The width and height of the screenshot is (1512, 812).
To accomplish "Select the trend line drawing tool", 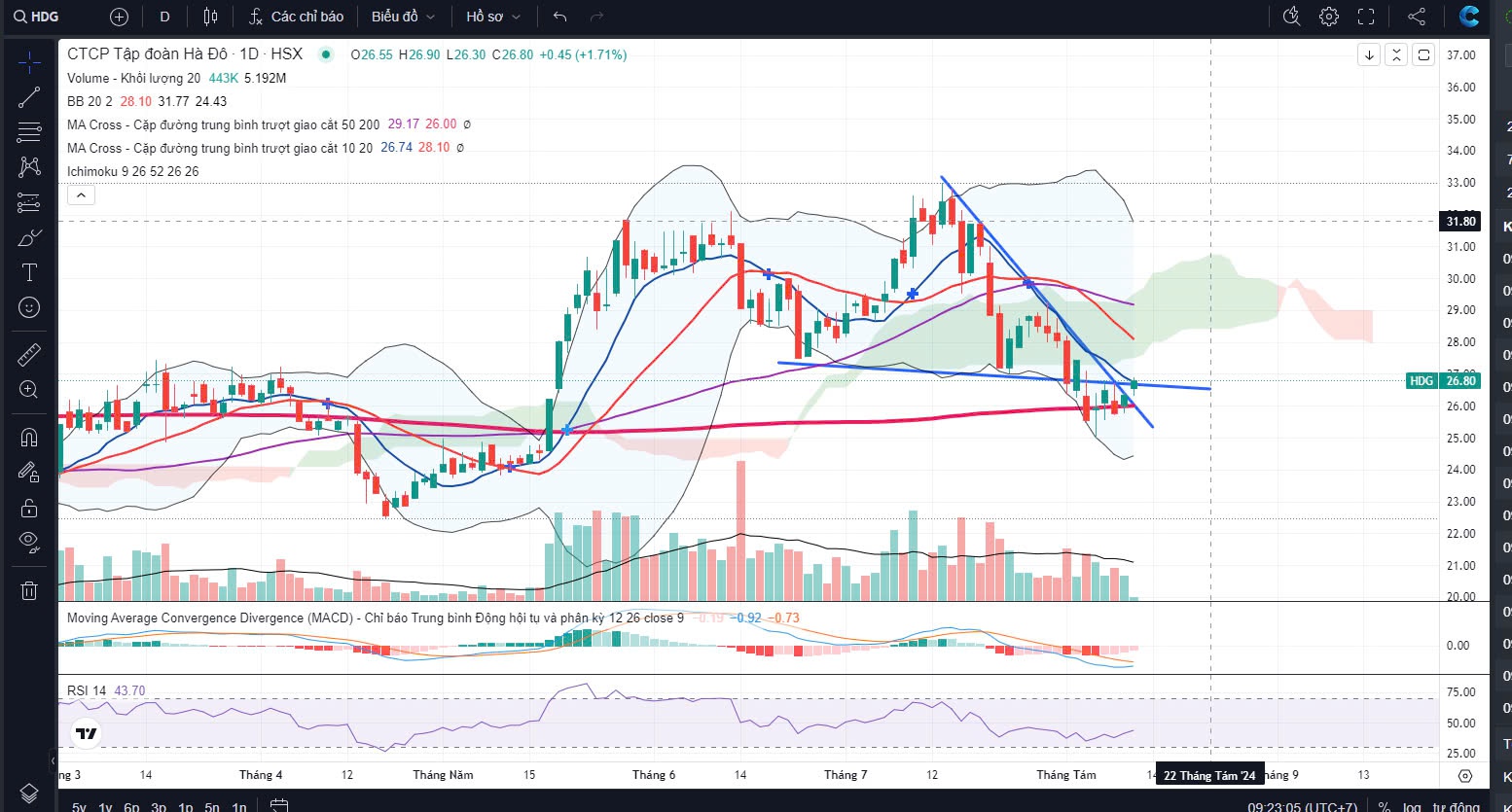I will [29, 97].
